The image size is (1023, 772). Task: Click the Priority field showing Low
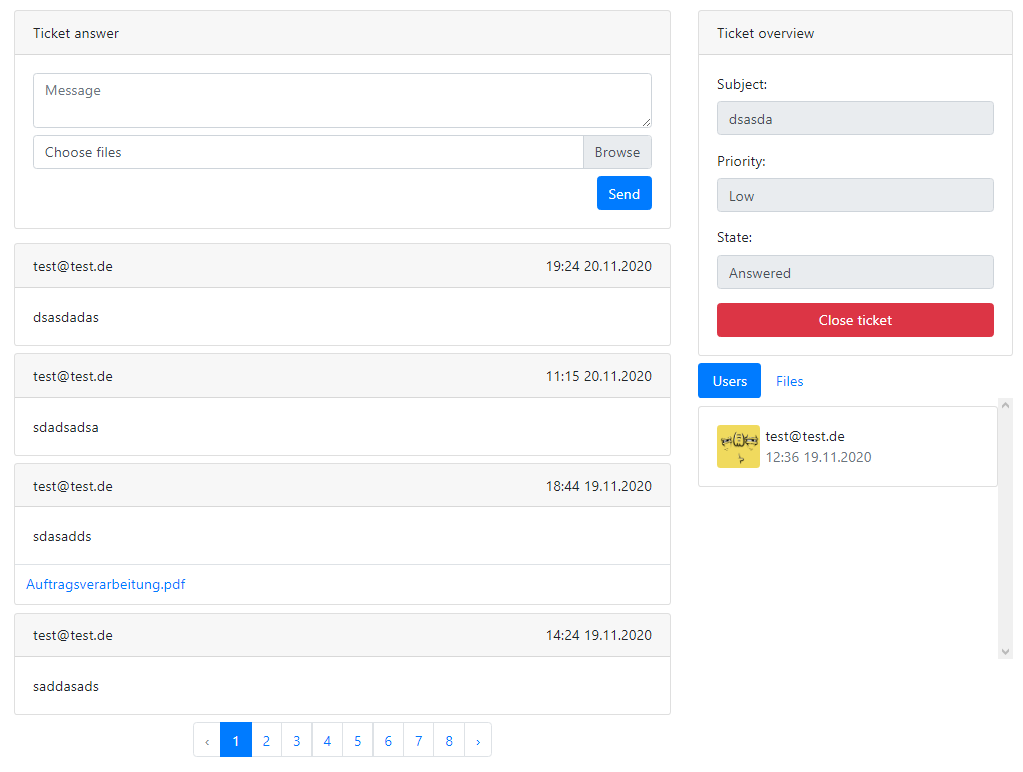[x=855, y=195]
